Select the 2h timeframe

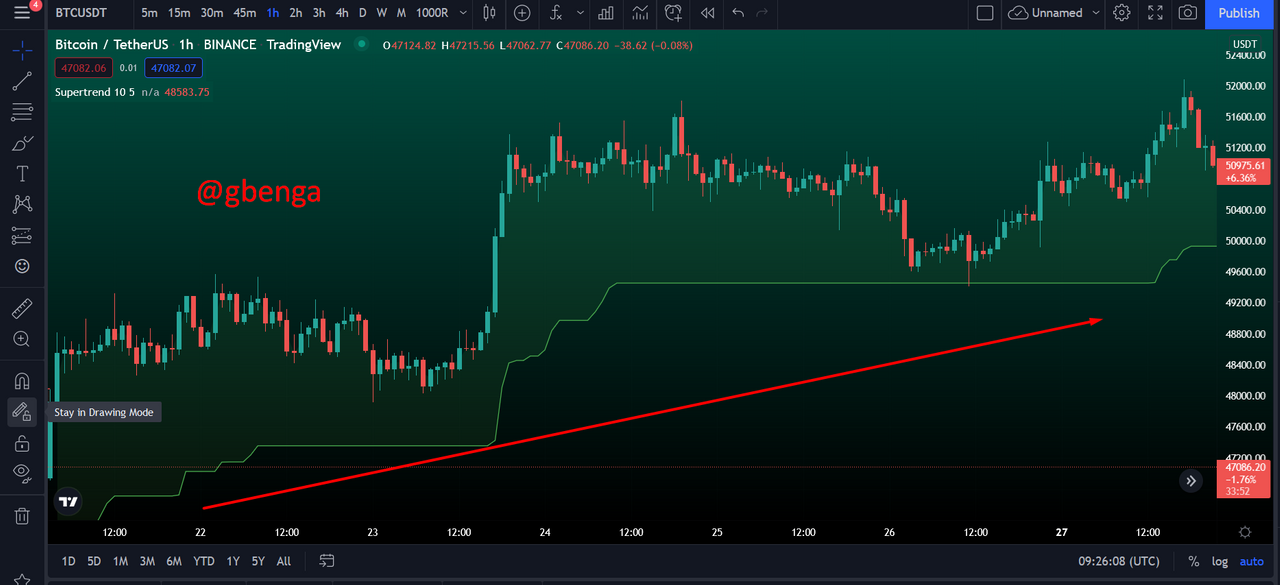click(296, 13)
